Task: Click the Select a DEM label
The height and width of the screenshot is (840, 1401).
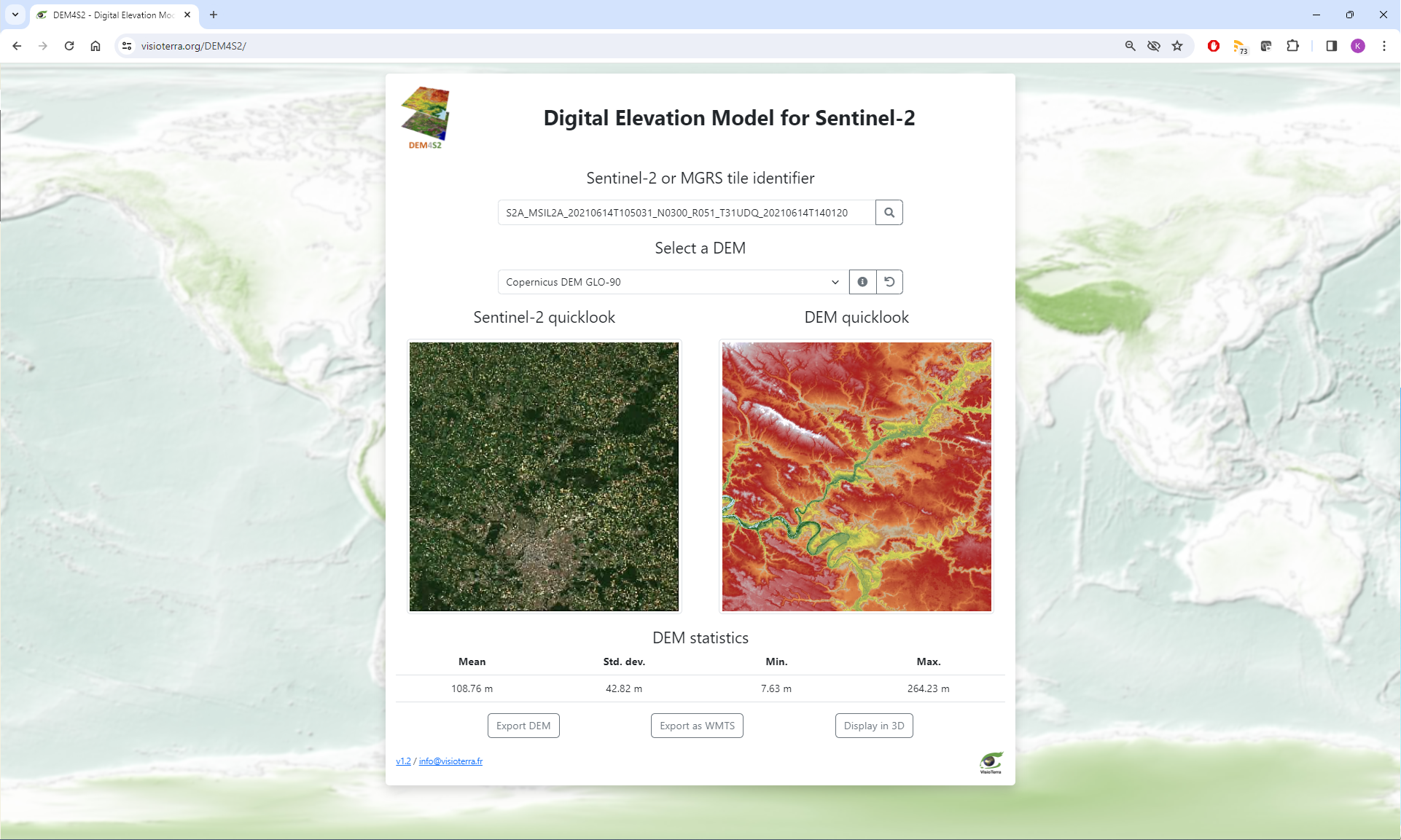Action: tap(700, 248)
